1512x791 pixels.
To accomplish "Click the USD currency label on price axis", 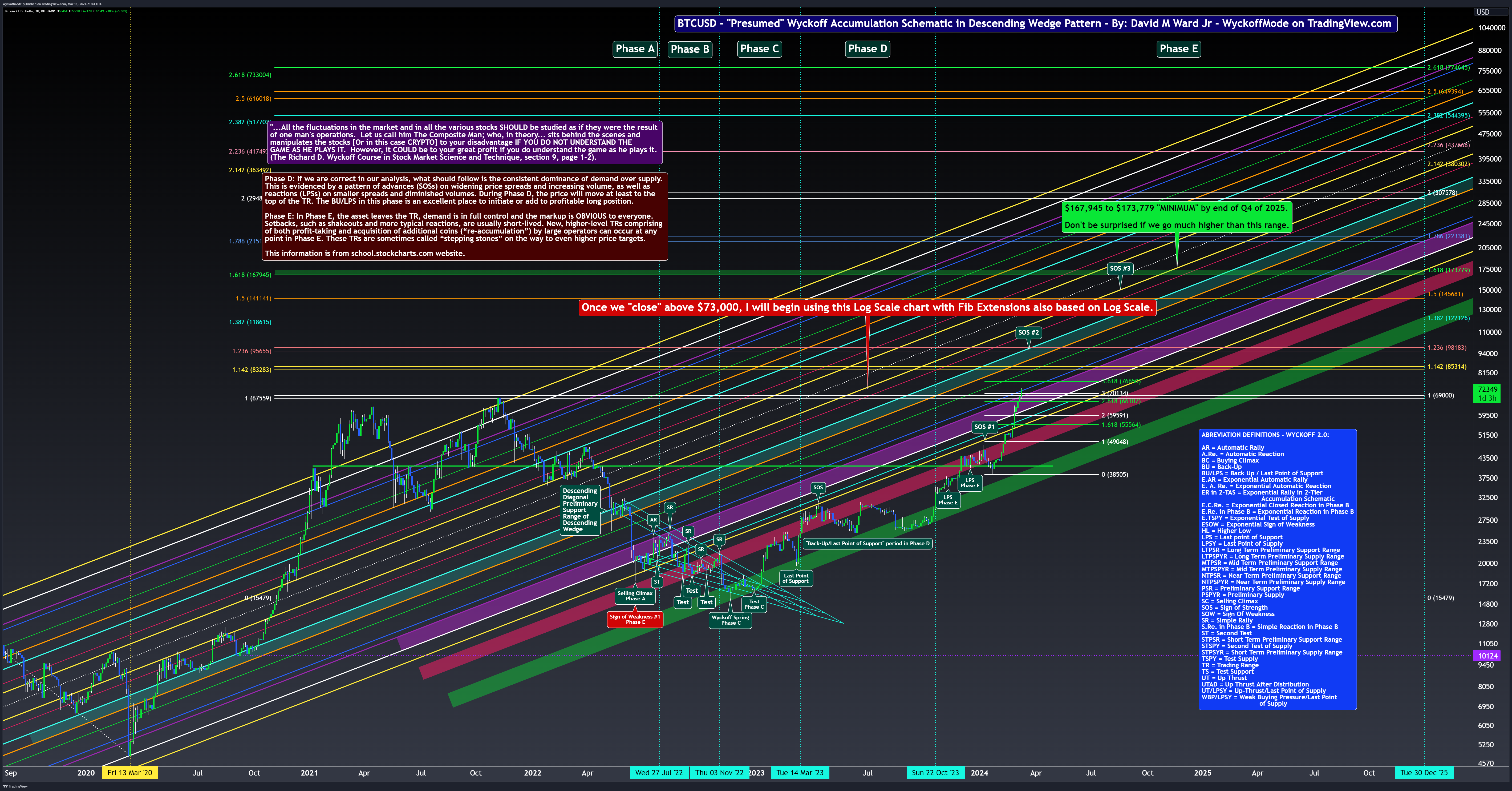I will click(1483, 12).
